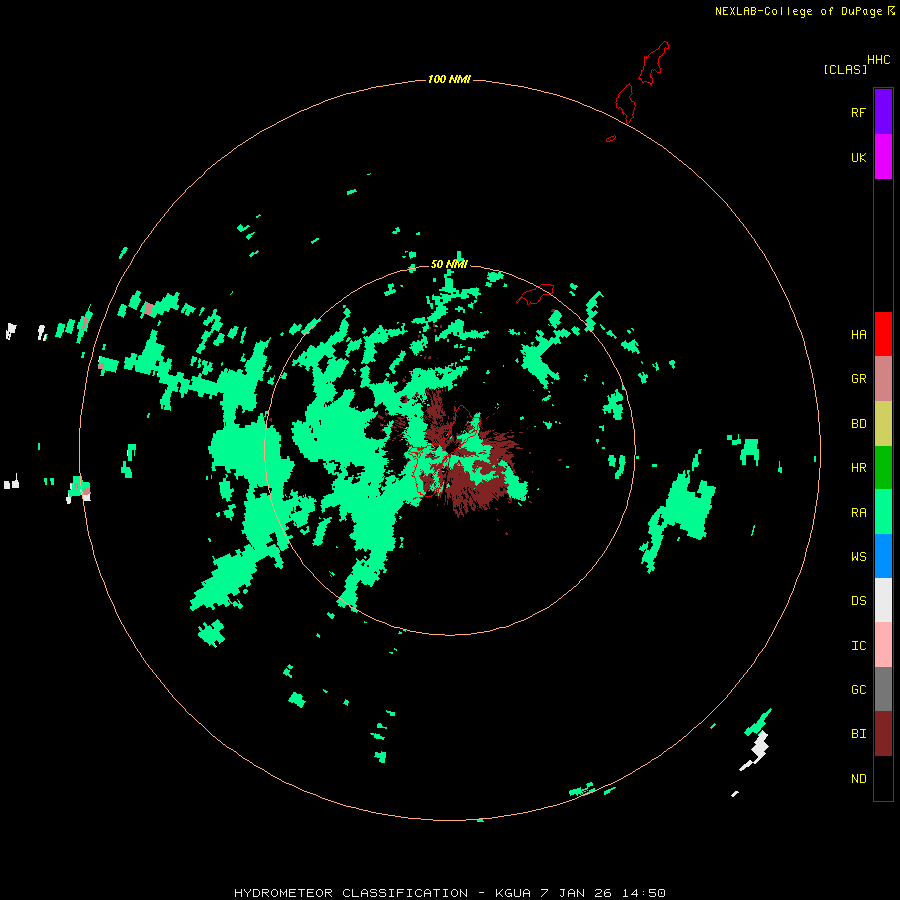
Task: Click the ND black legend swatch
Action: (x=883, y=778)
